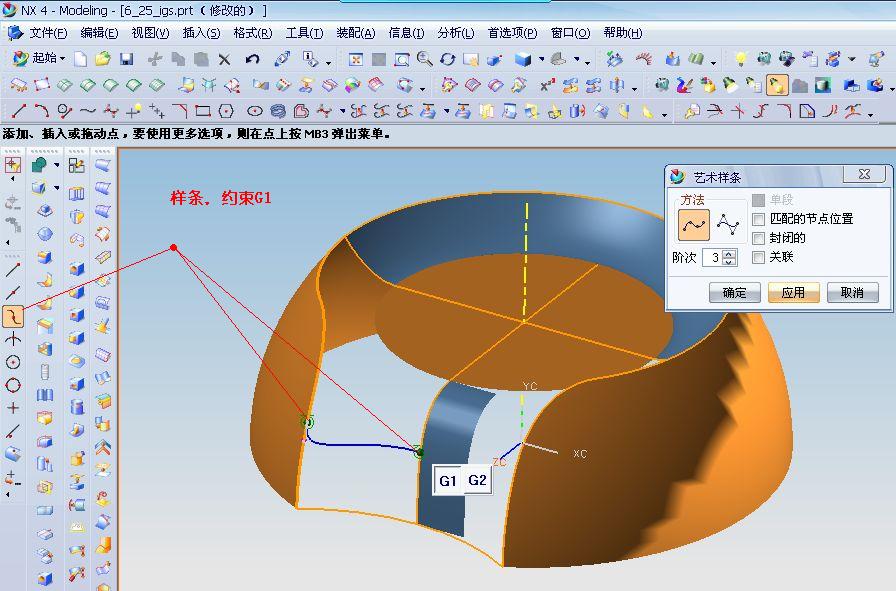Image resolution: width=896 pixels, height=591 pixels.
Task: Select the Rotate view tool
Action: point(447,59)
